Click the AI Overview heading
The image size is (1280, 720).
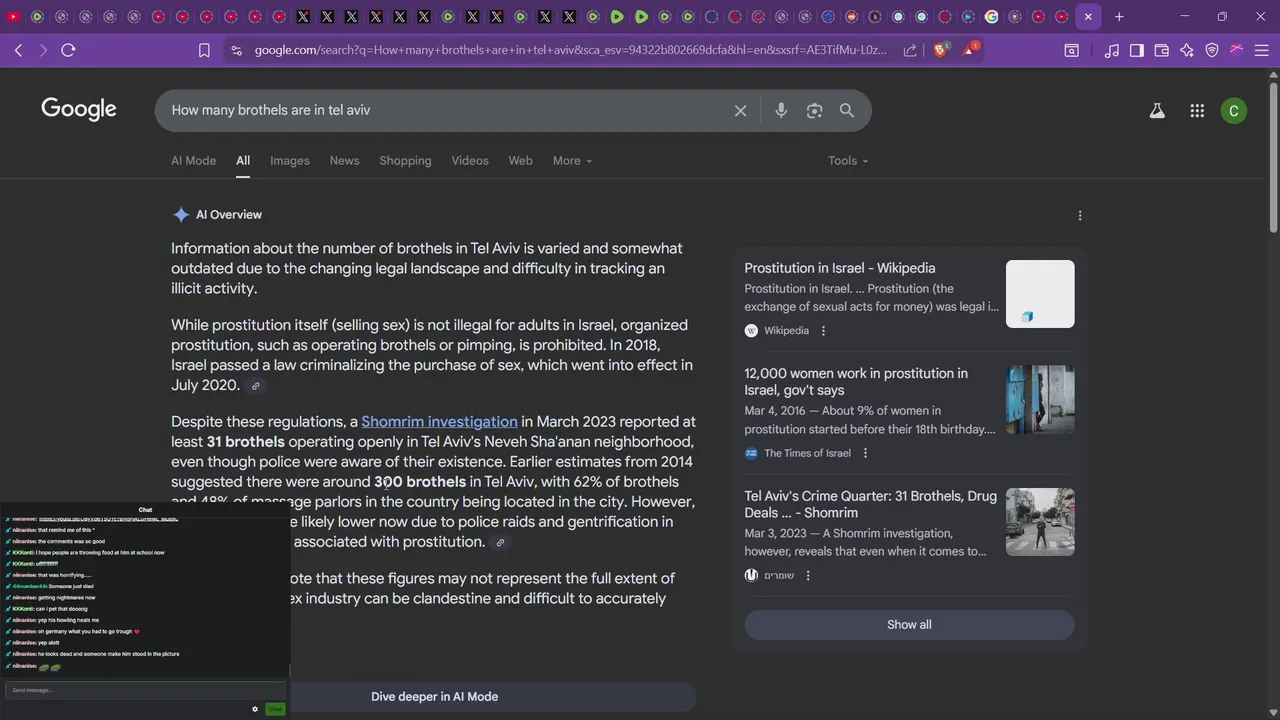[229, 215]
